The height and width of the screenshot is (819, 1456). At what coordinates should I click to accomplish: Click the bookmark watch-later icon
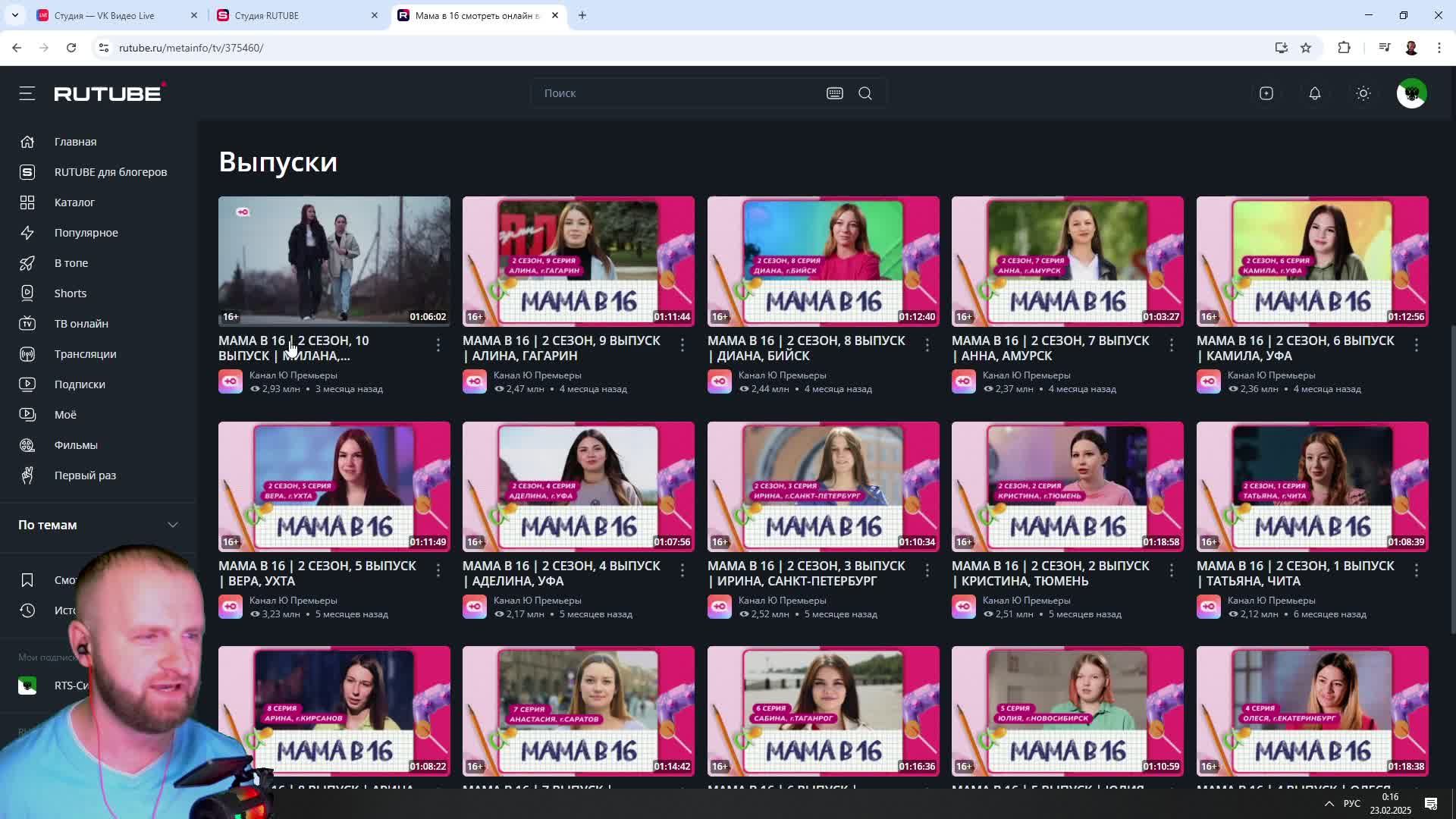pos(27,580)
